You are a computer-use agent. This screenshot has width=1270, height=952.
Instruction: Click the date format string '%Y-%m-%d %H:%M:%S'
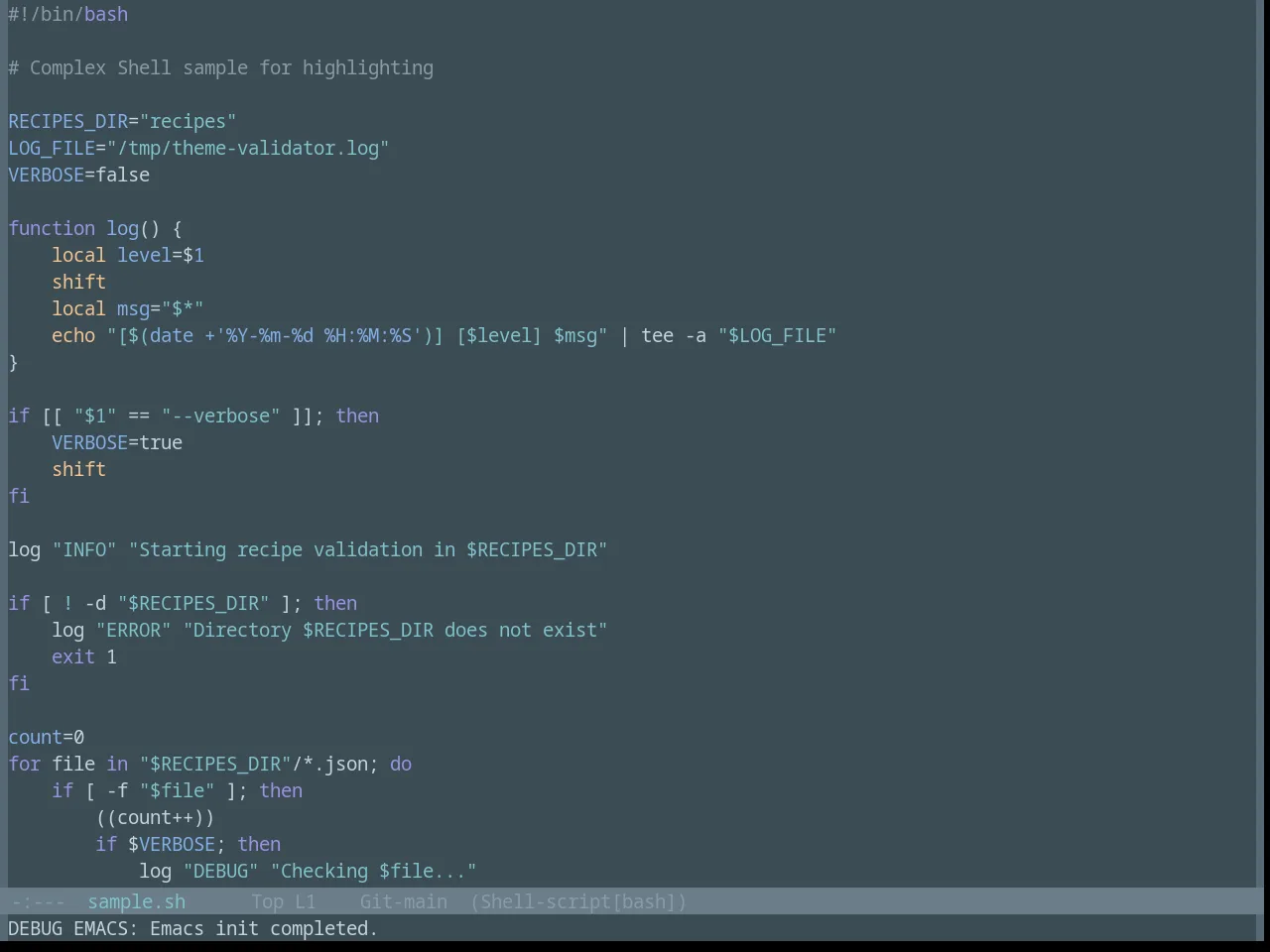(x=318, y=335)
